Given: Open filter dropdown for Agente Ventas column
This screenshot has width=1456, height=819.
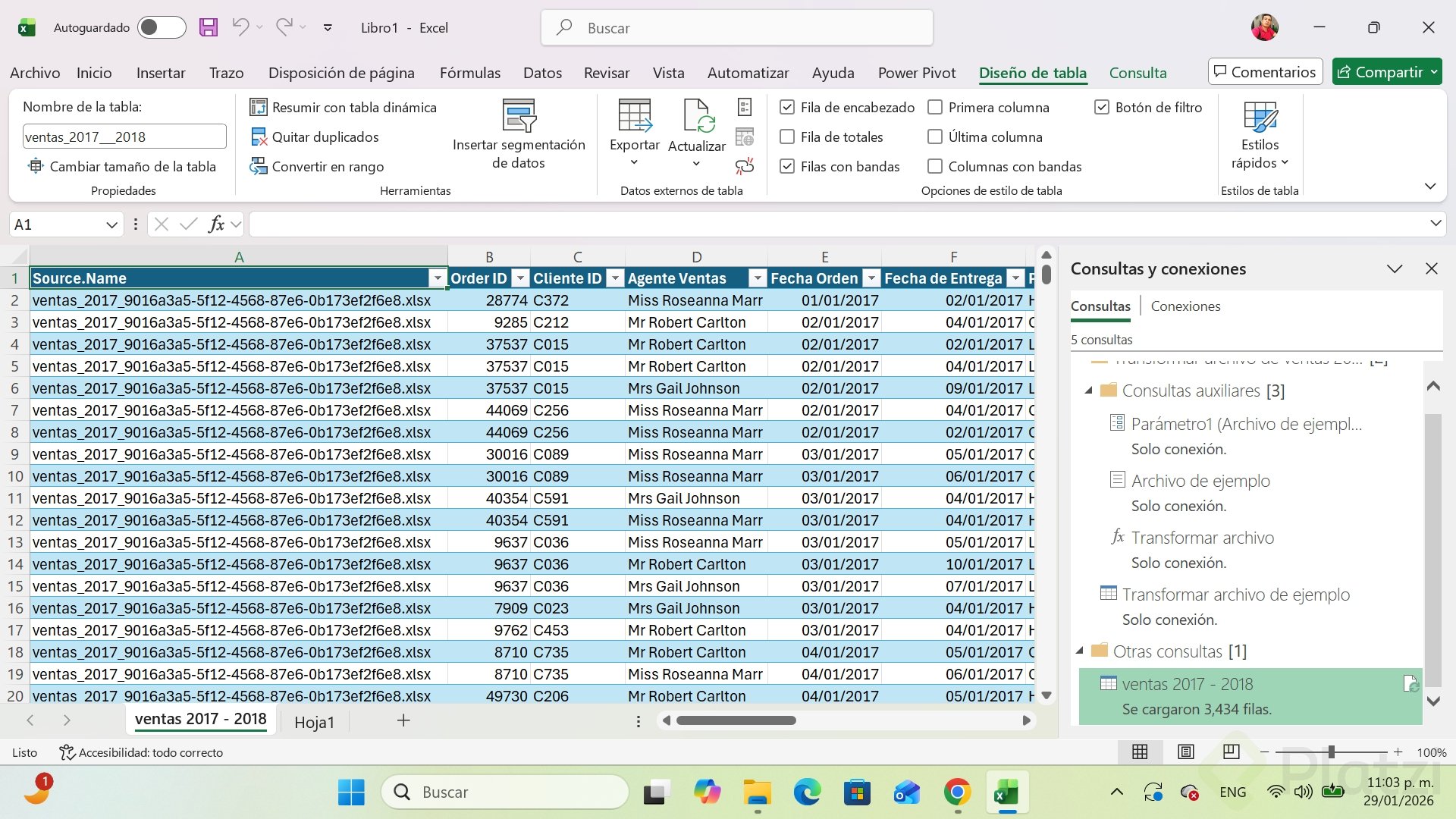Looking at the screenshot, I should pyautogui.click(x=757, y=279).
